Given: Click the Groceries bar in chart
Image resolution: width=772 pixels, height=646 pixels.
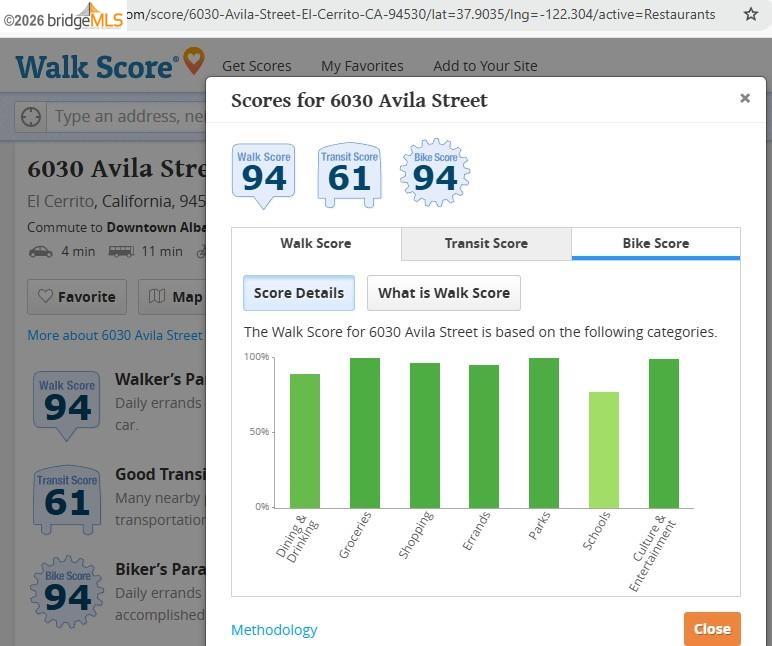Looking at the screenshot, I should pyautogui.click(x=365, y=433).
